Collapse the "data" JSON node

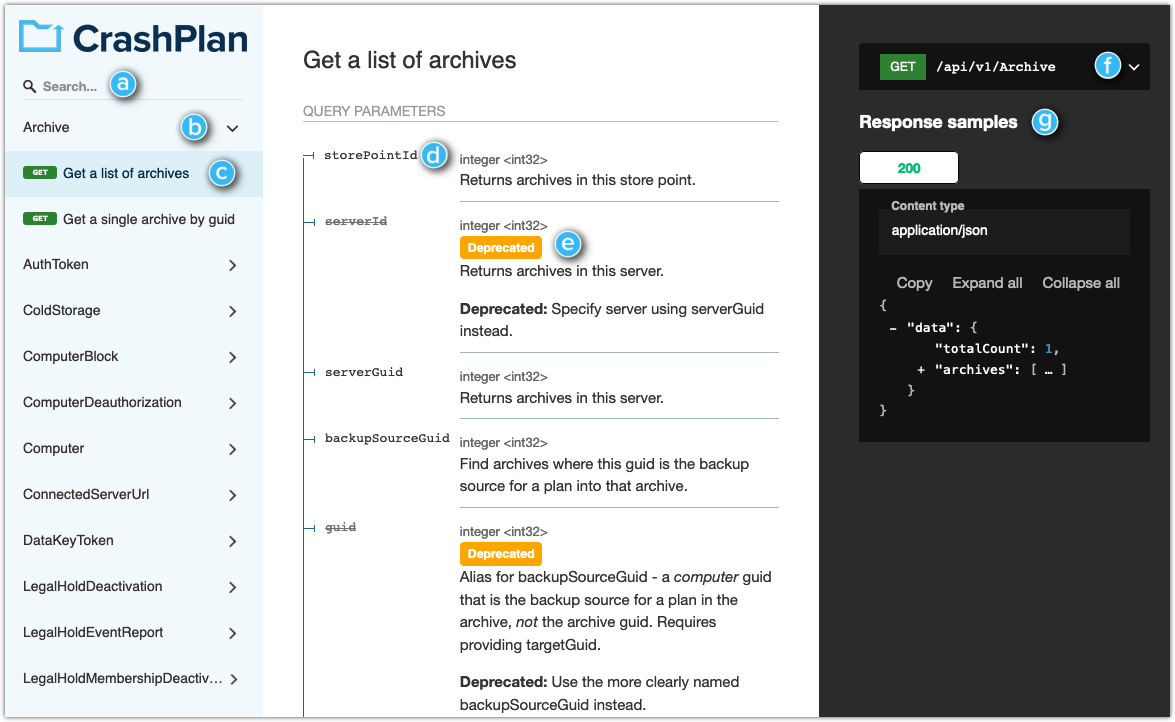(x=892, y=328)
